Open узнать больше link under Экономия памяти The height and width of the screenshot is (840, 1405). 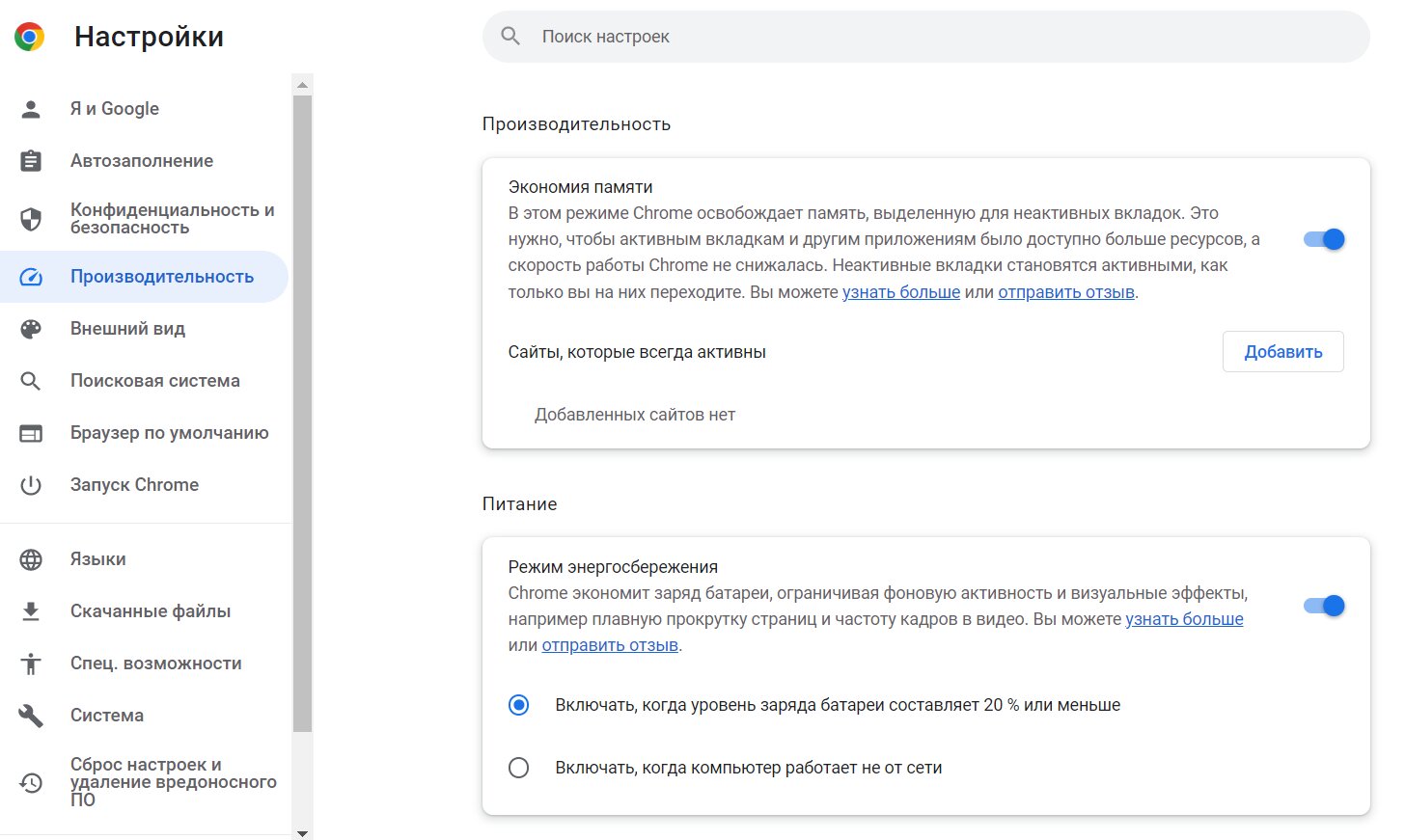pos(901,292)
